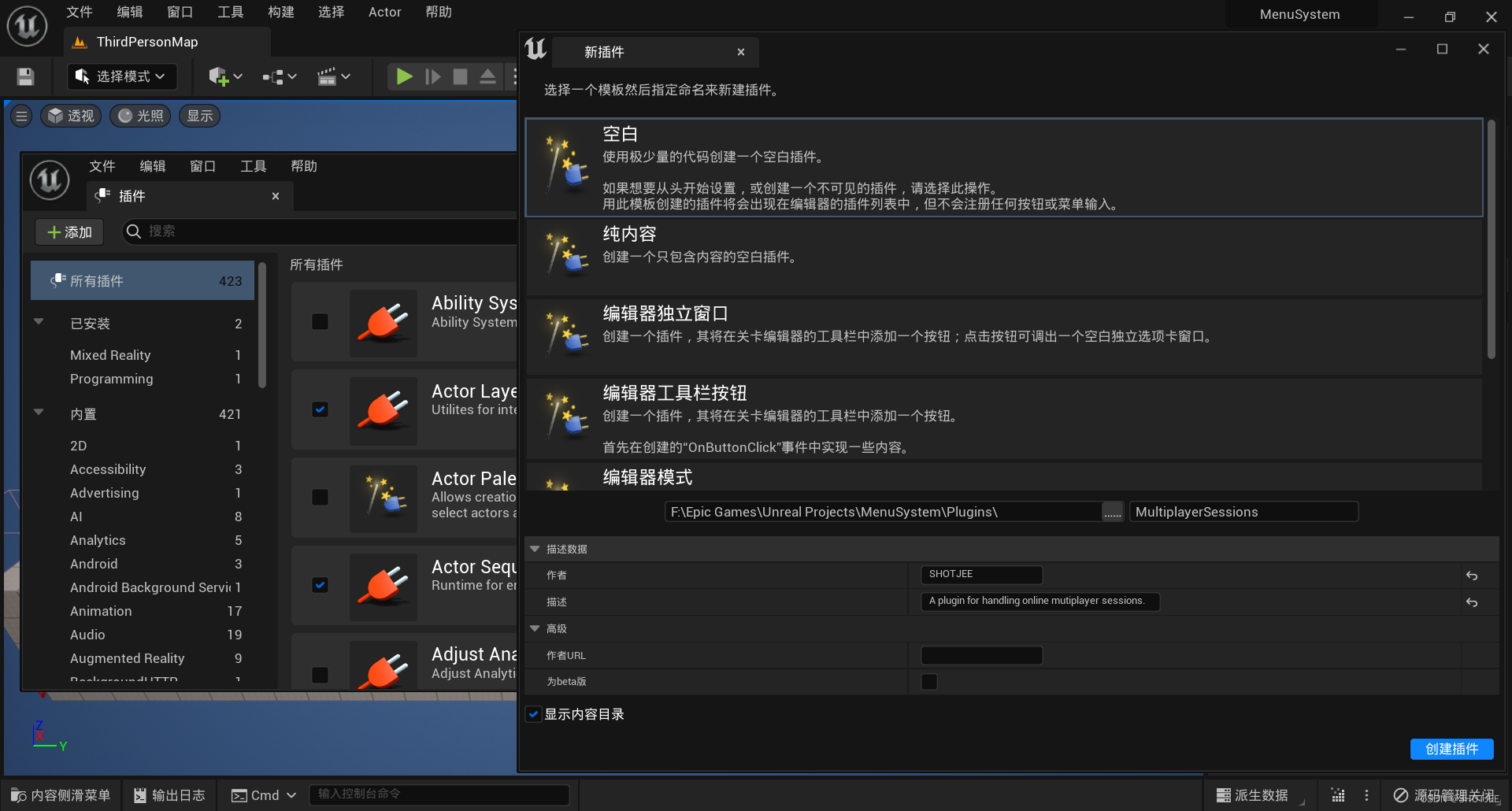The image size is (1512, 811).
Task: Enable the Ability System plugin checkbox
Action: (319, 321)
